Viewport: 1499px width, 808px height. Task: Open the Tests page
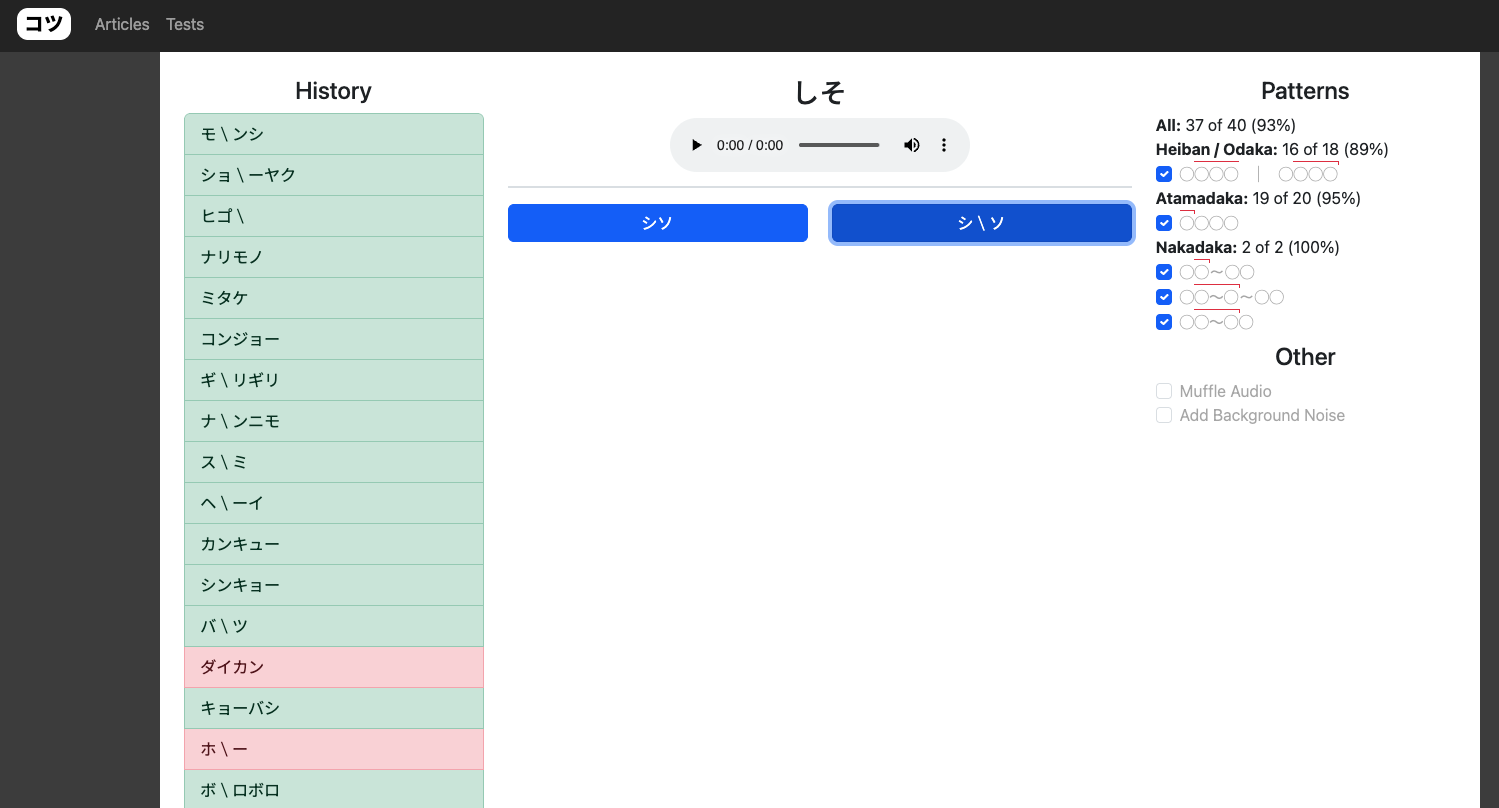185,24
